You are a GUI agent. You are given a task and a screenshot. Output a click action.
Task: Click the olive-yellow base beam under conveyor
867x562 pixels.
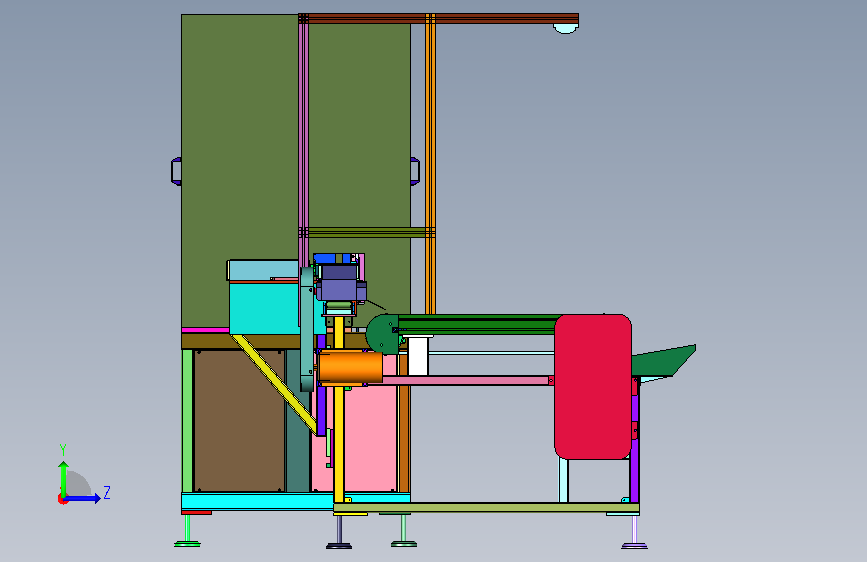[487, 507]
